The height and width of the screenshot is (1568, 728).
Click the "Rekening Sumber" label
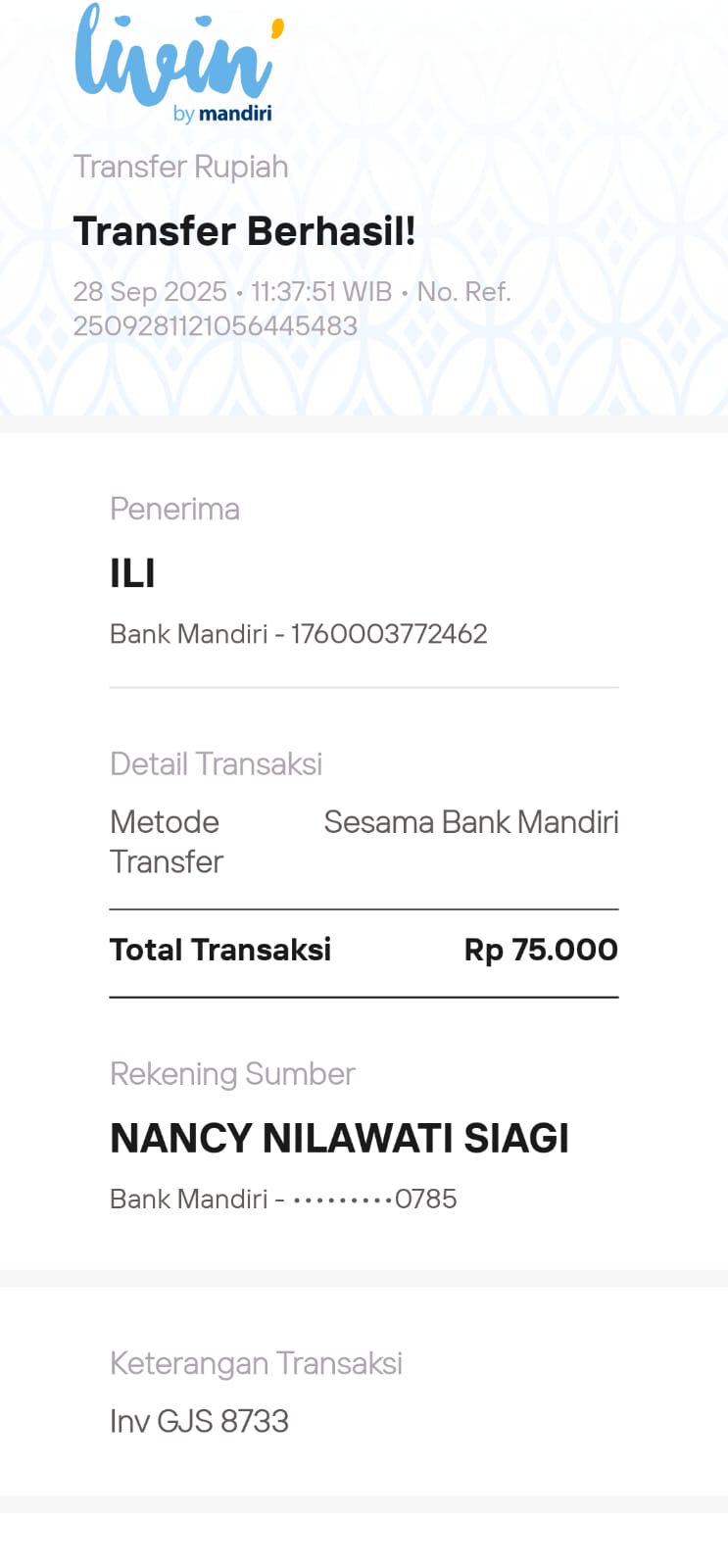pos(232,1074)
